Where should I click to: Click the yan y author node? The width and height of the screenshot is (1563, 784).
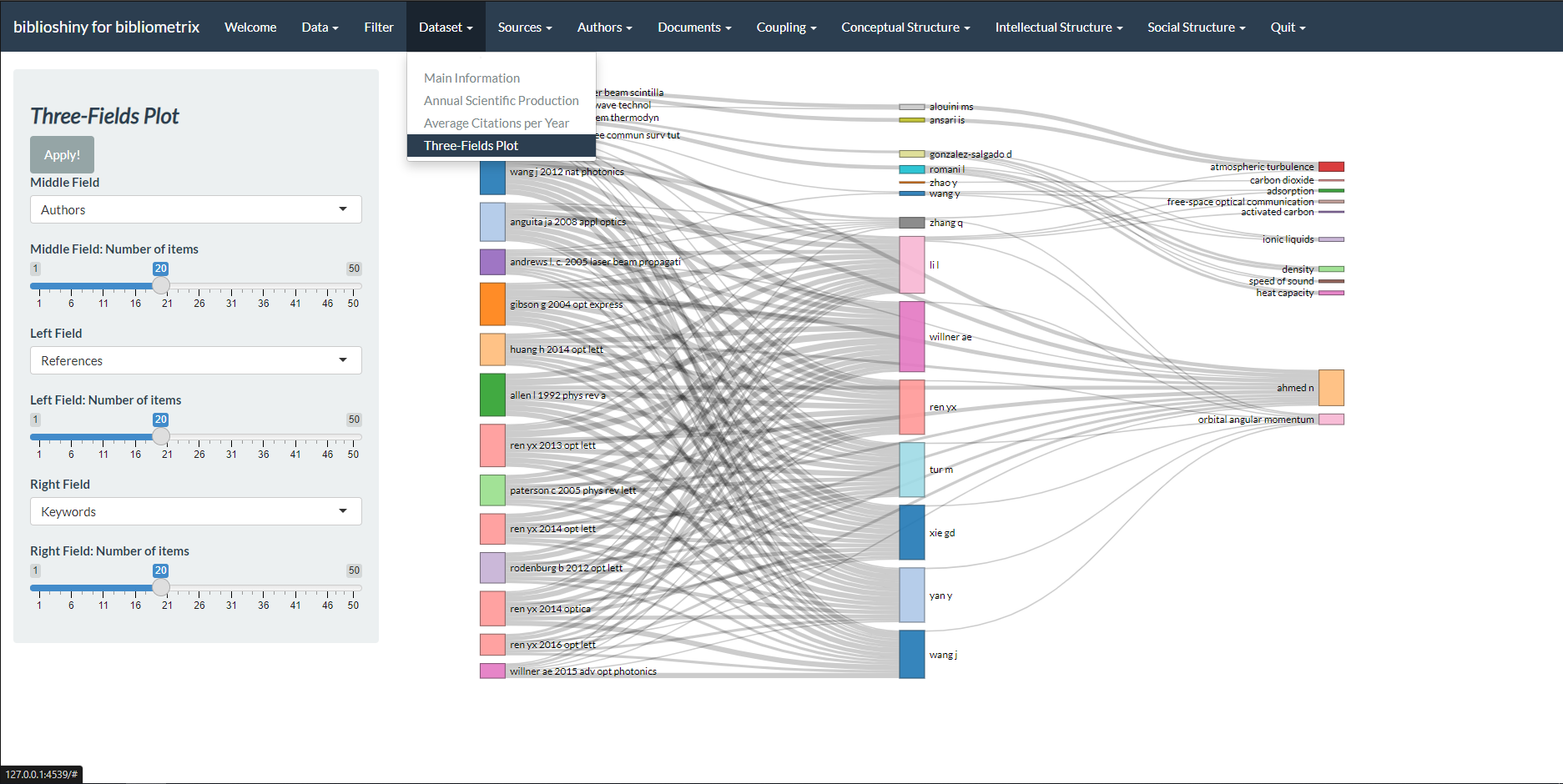click(x=912, y=596)
